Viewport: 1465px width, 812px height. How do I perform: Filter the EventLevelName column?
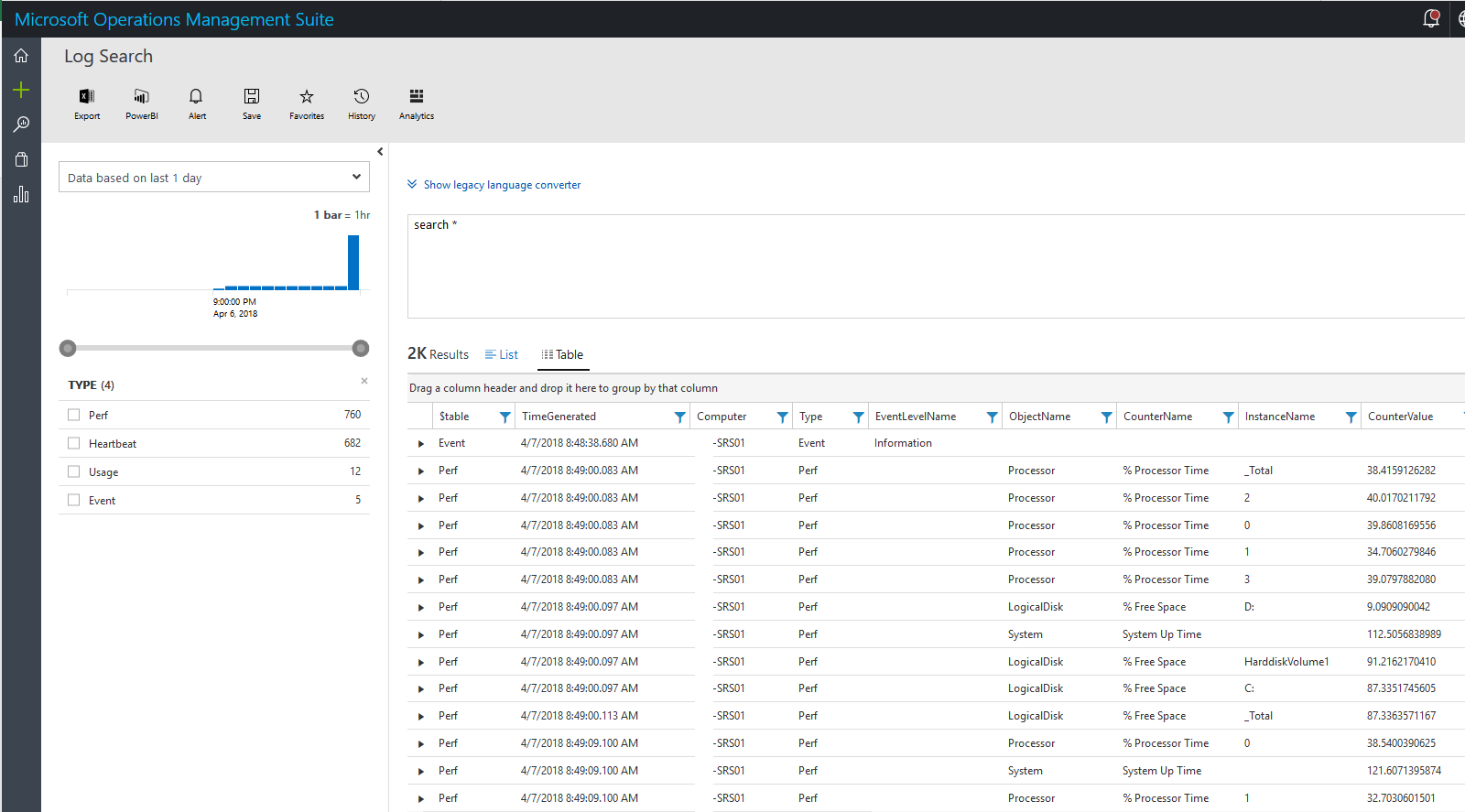992,417
